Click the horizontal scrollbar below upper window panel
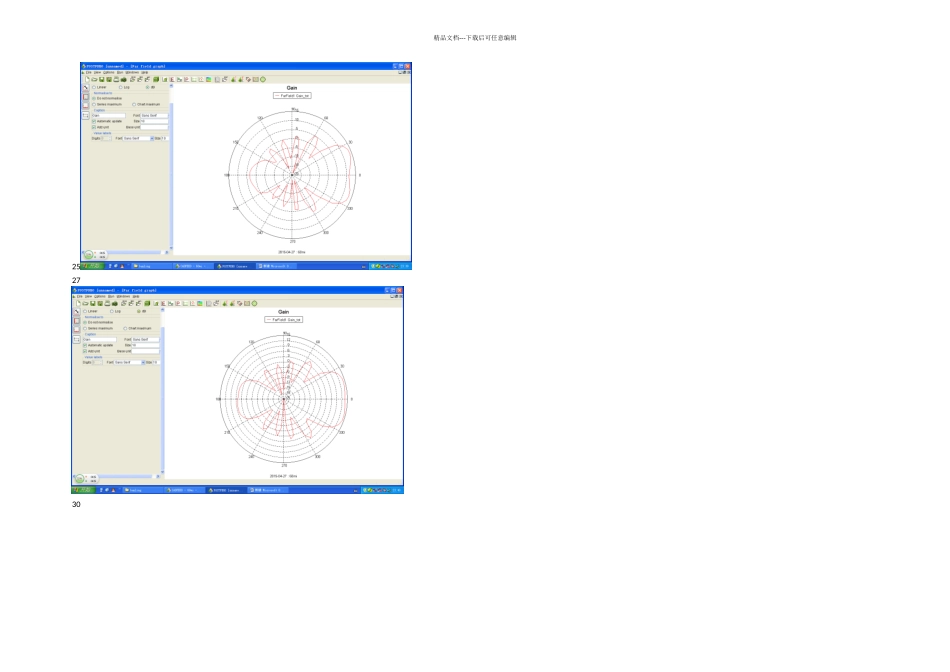 click(x=137, y=252)
